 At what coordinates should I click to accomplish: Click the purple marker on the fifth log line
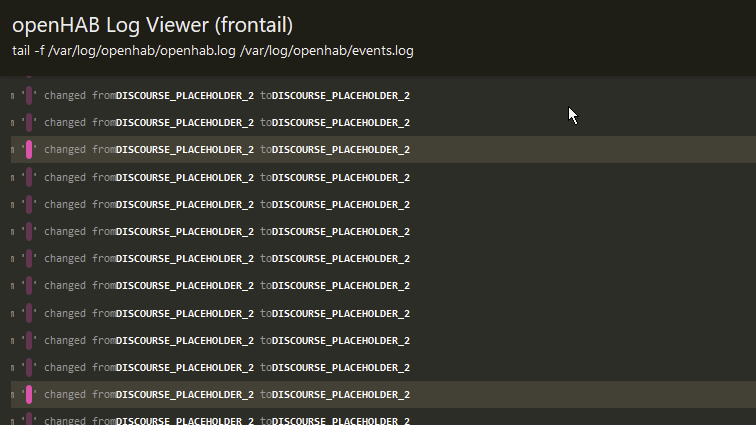click(29, 204)
